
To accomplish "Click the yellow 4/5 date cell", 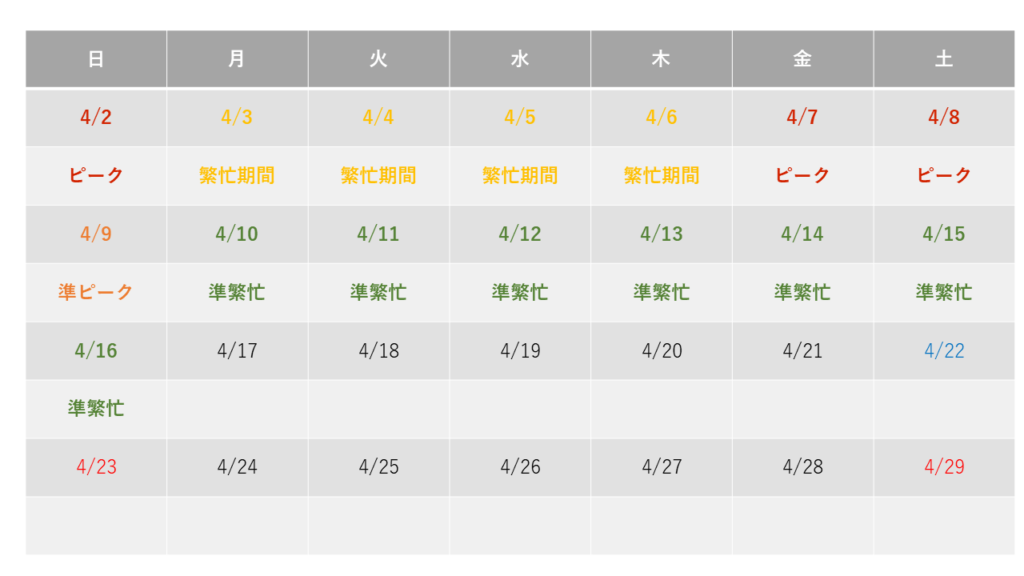I will pyautogui.click(x=520, y=118).
